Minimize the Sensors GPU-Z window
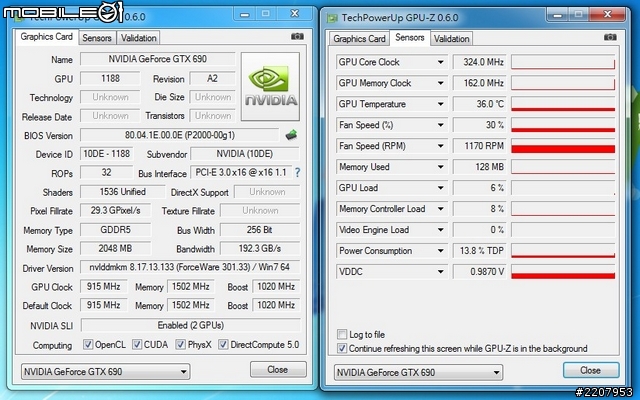Image resolution: width=640 pixels, height=400 pixels. point(557,15)
